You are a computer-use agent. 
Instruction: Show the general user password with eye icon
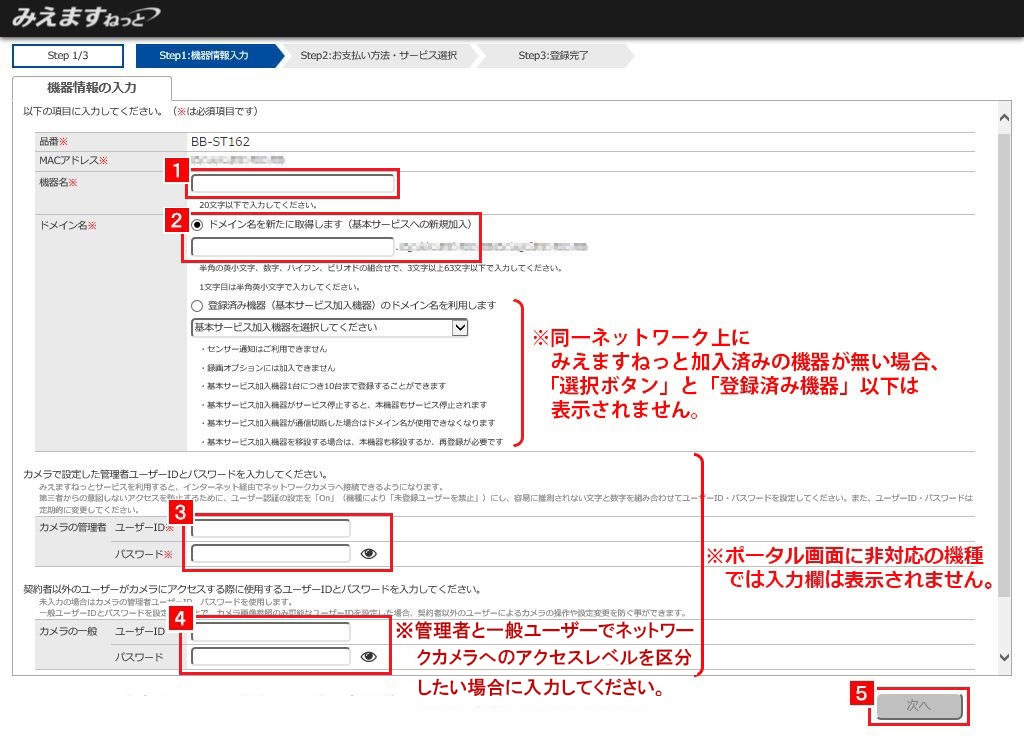(368, 657)
